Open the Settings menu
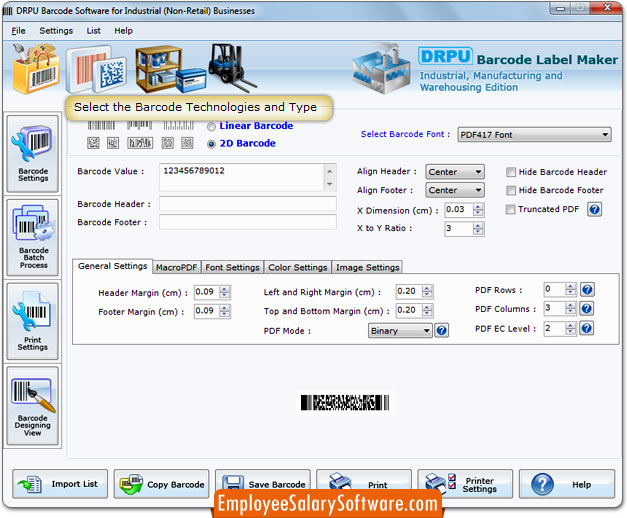The image size is (627, 518). point(56,31)
